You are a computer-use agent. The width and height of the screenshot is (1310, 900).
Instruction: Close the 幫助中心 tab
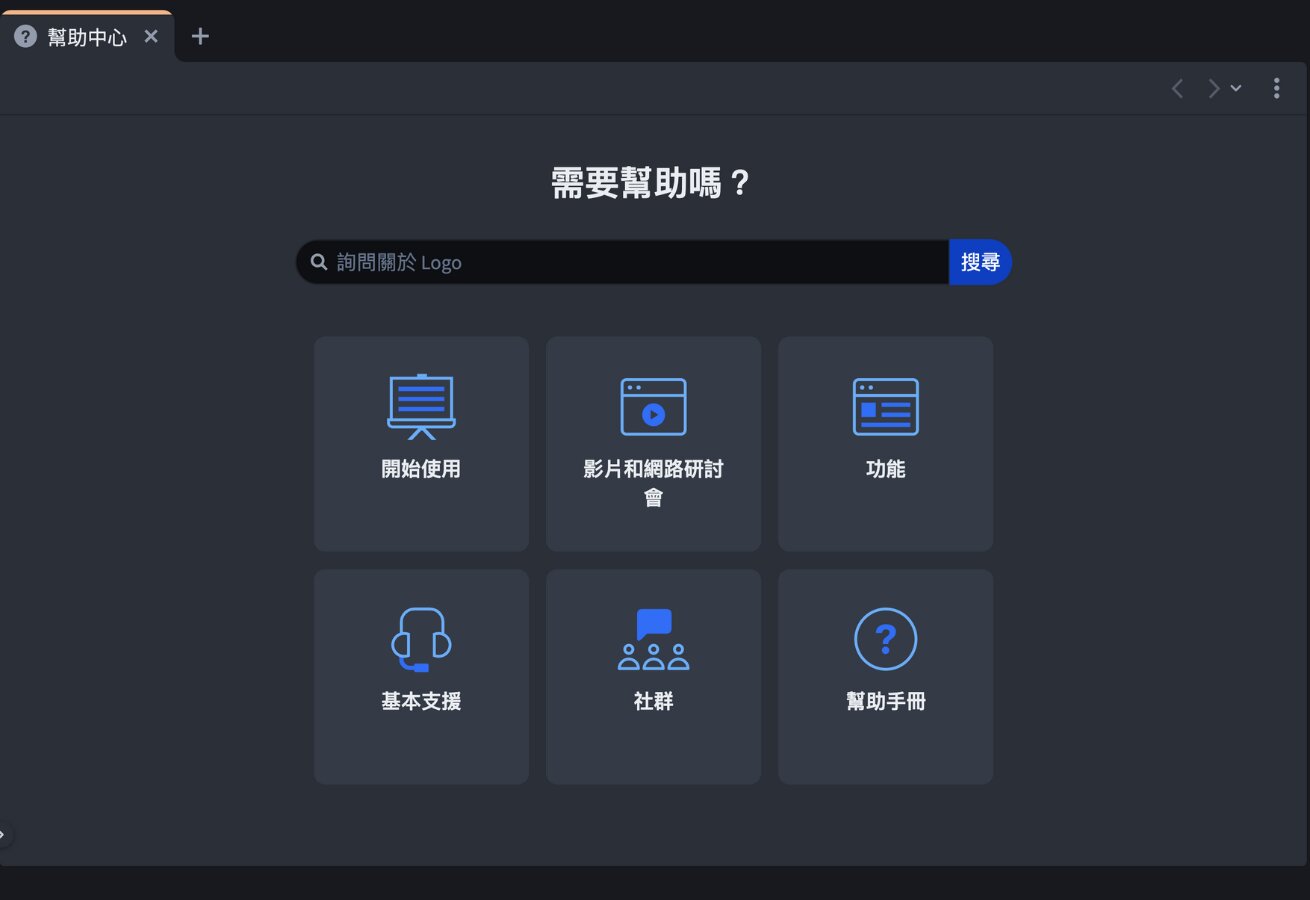151,37
